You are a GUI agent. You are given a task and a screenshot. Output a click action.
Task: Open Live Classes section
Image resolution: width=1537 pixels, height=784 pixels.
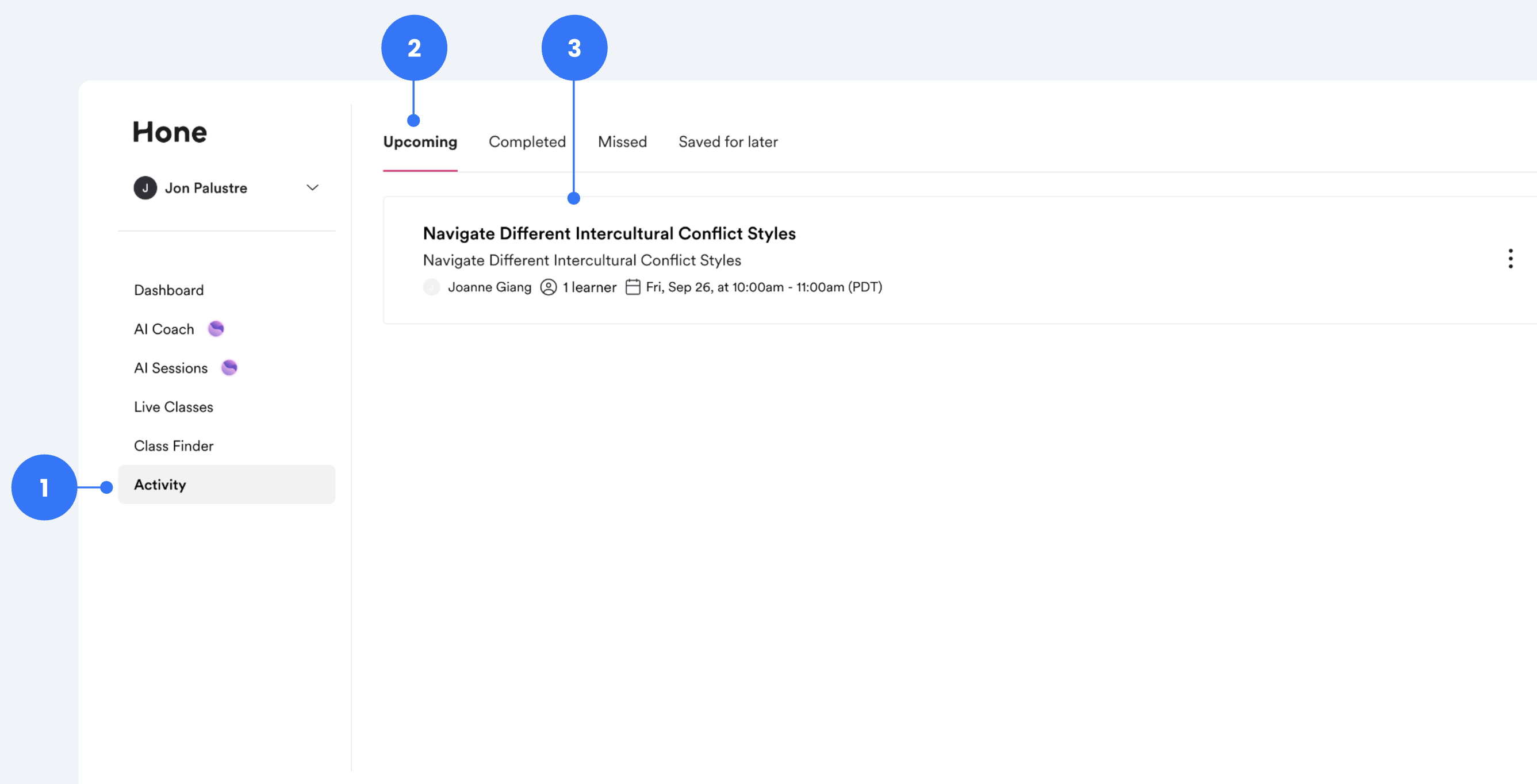tap(173, 406)
